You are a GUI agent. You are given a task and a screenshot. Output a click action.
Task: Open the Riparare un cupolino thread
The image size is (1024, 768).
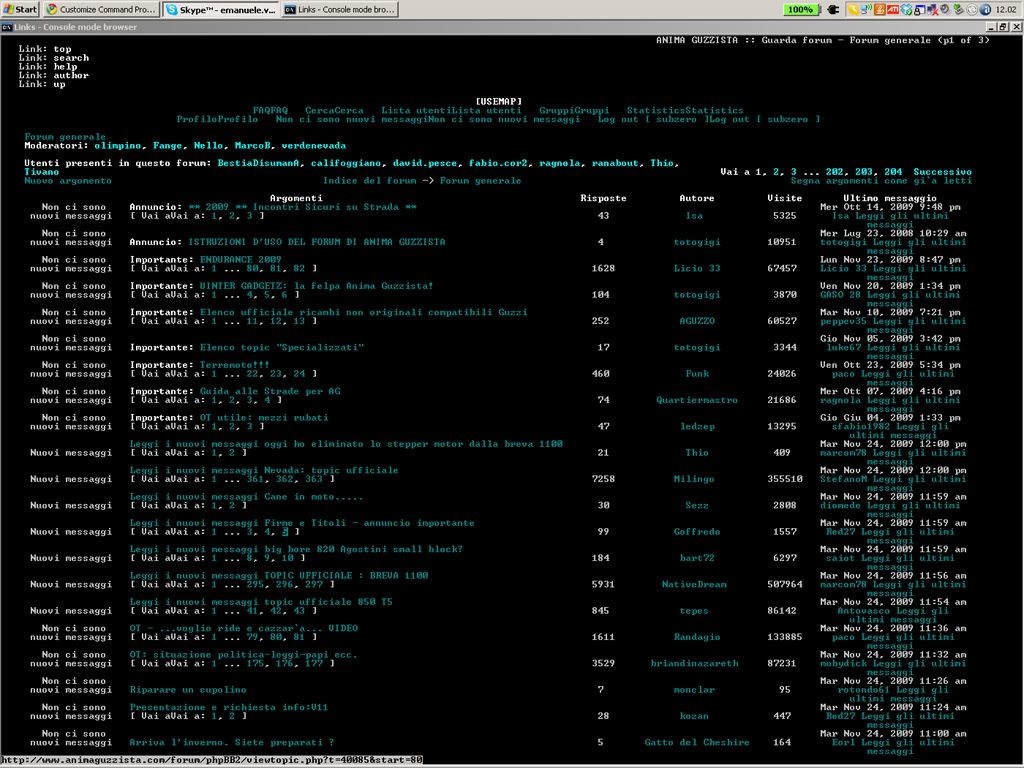pos(188,690)
